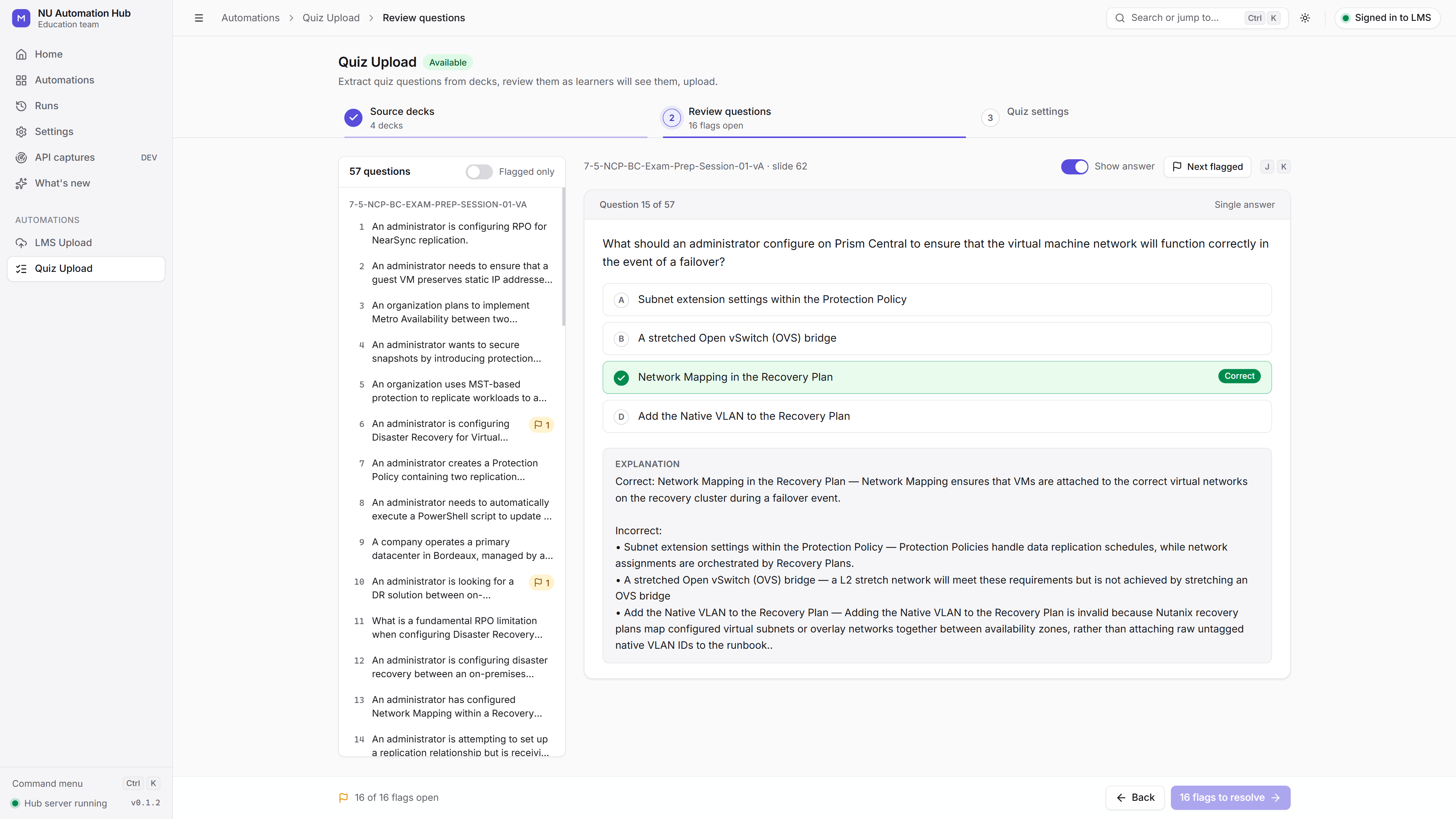Click the Hub server running status
1456x819 pixels.
(x=59, y=803)
